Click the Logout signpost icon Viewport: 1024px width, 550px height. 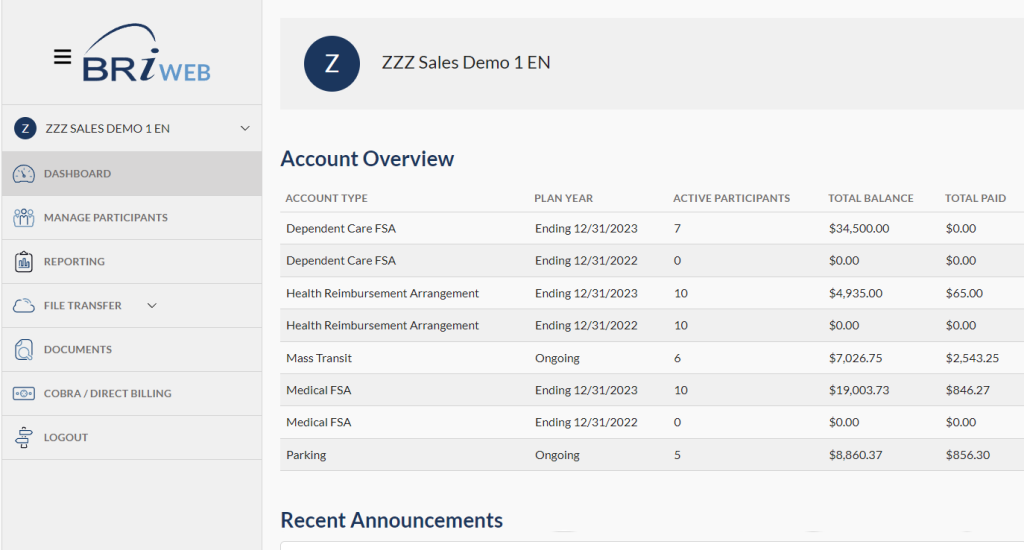[24, 438]
